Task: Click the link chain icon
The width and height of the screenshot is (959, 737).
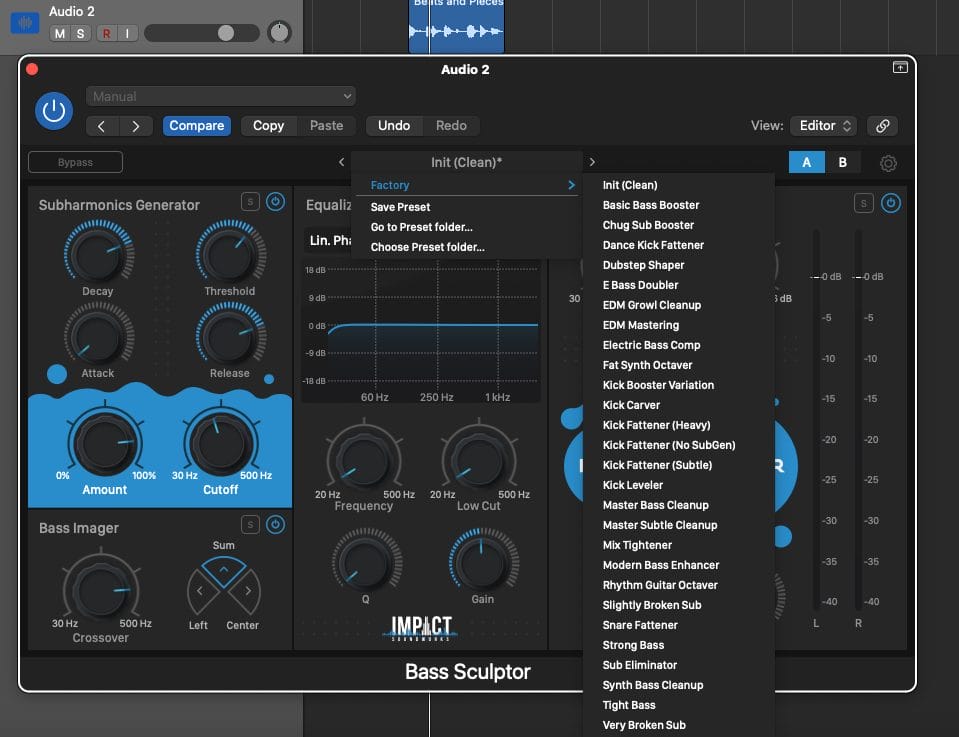Action: [882, 126]
